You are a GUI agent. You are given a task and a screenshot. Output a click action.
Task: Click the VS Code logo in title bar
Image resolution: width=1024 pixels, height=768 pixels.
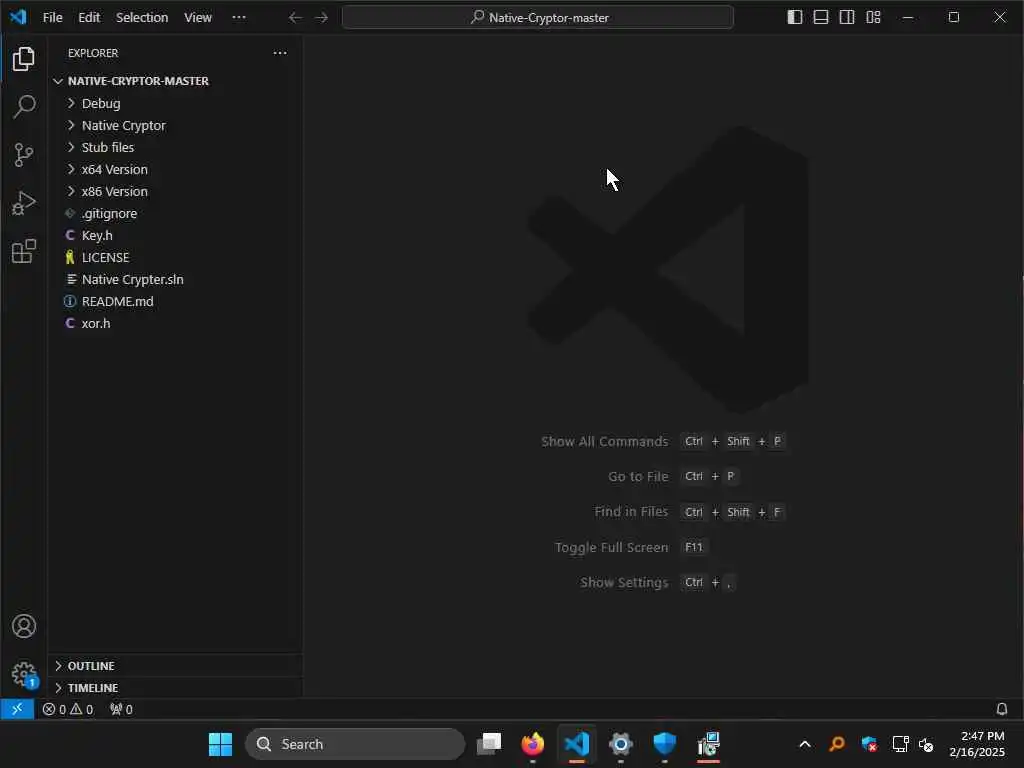click(18, 17)
